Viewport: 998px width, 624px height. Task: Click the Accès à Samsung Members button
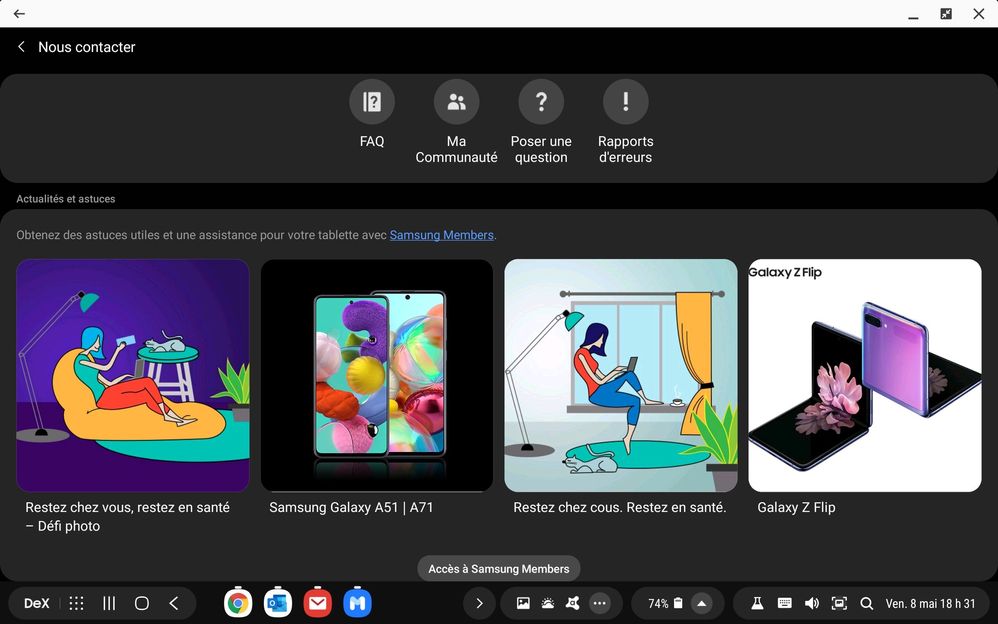pos(499,569)
